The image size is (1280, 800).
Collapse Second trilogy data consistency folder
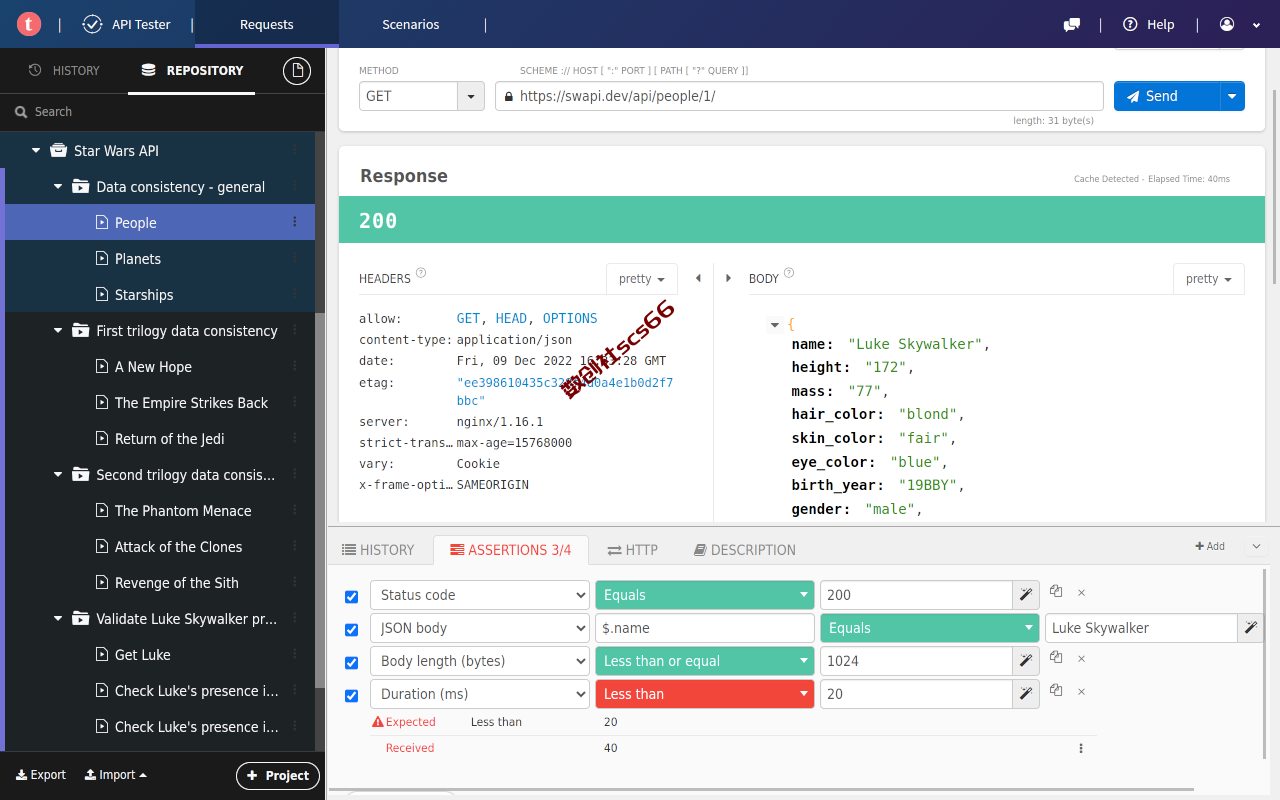[58, 475]
